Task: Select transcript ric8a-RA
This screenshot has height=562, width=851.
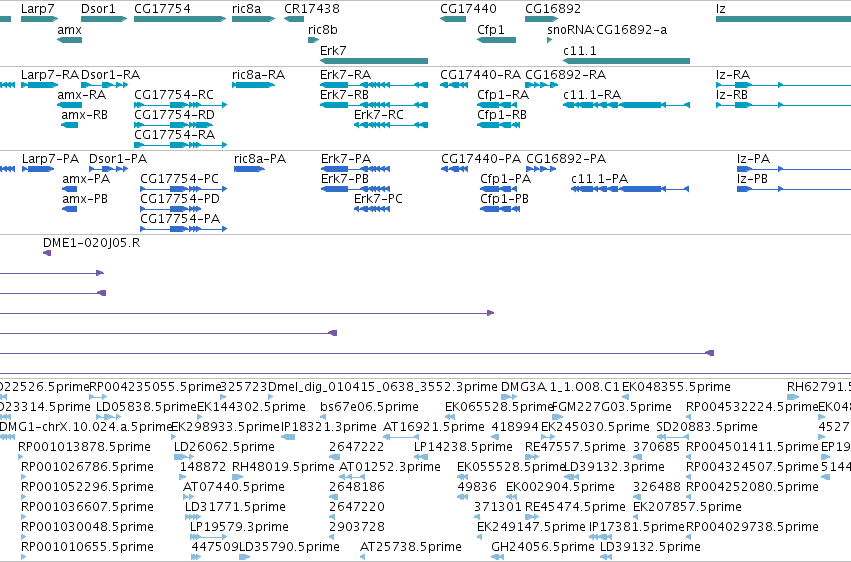Action: (x=253, y=85)
